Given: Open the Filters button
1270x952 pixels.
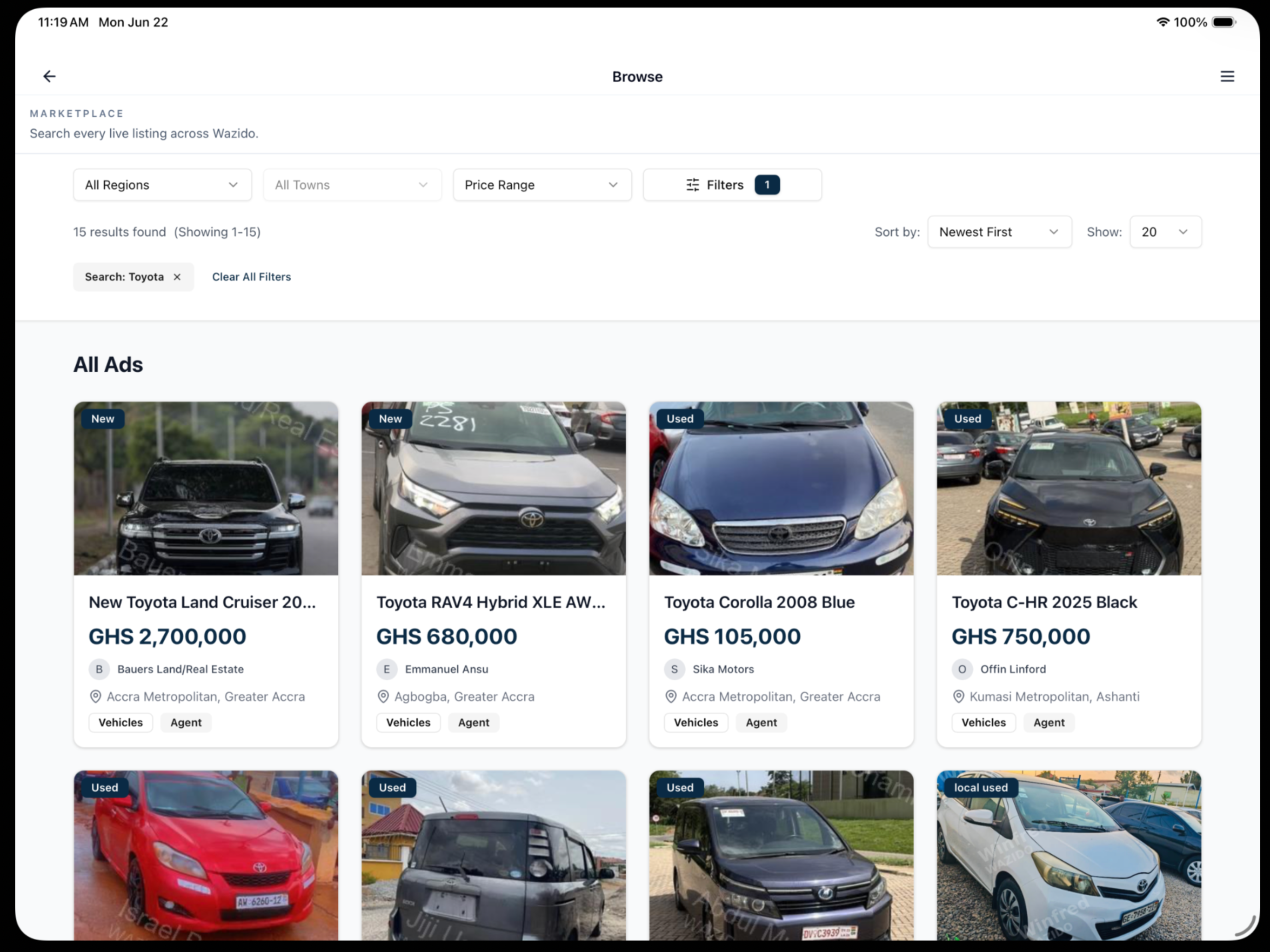Looking at the screenshot, I should point(732,185).
